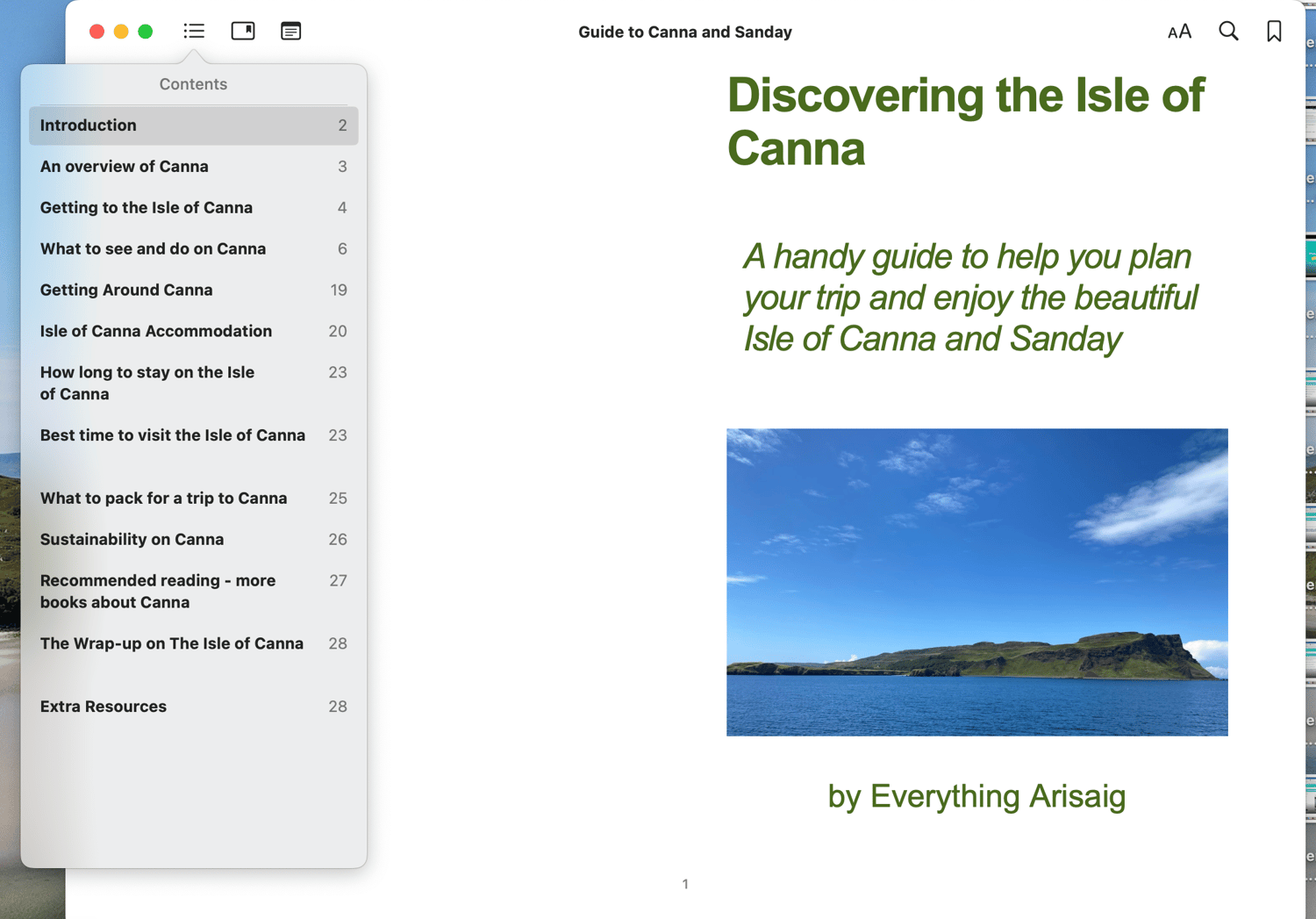This screenshot has width=1316, height=919.
Task: Open Extra Resources section
Action: click(x=193, y=707)
